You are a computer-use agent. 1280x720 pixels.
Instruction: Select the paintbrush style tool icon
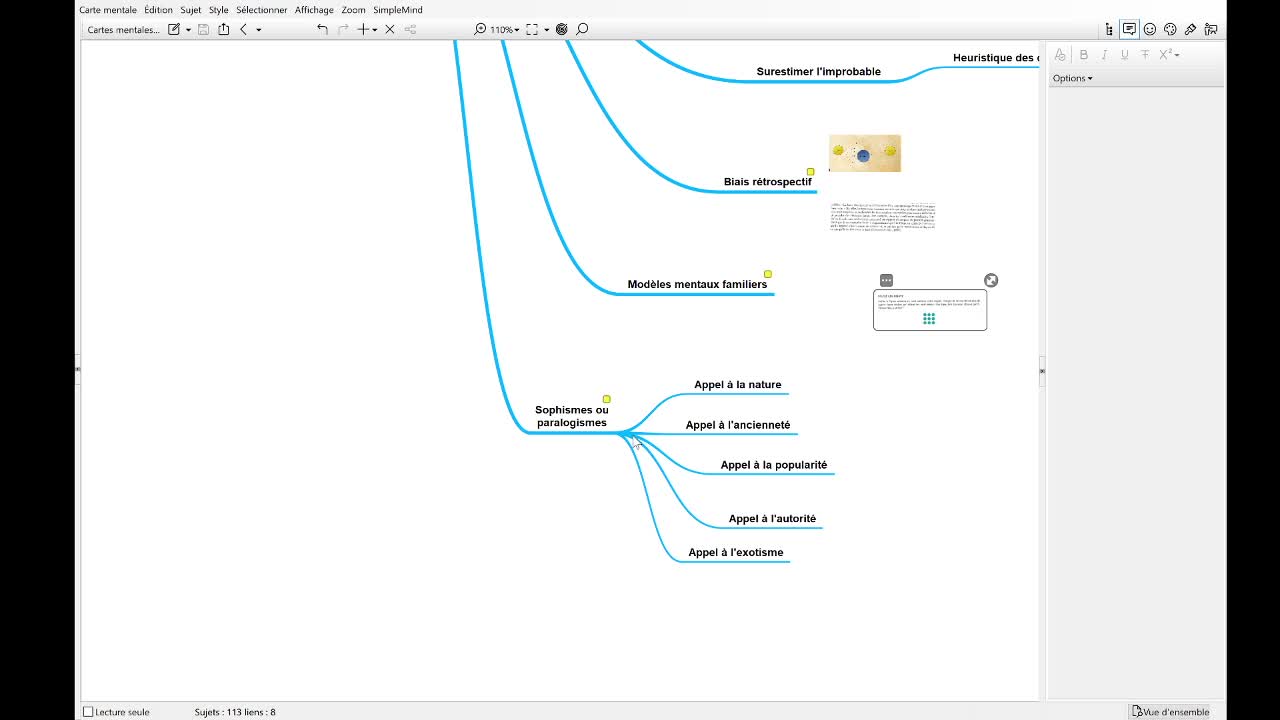1190,30
